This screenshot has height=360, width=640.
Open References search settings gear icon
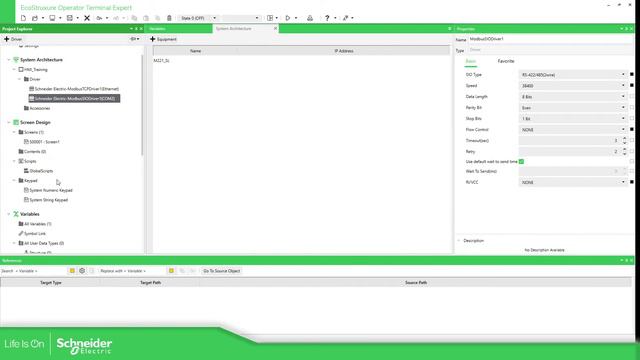[82, 271]
